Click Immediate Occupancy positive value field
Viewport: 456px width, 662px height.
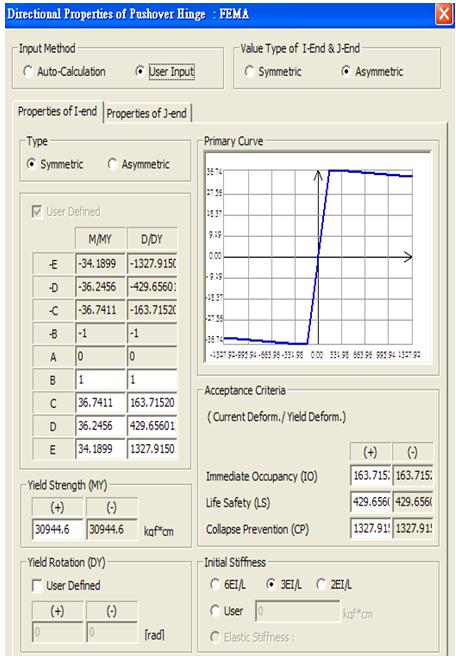point(371,475)
